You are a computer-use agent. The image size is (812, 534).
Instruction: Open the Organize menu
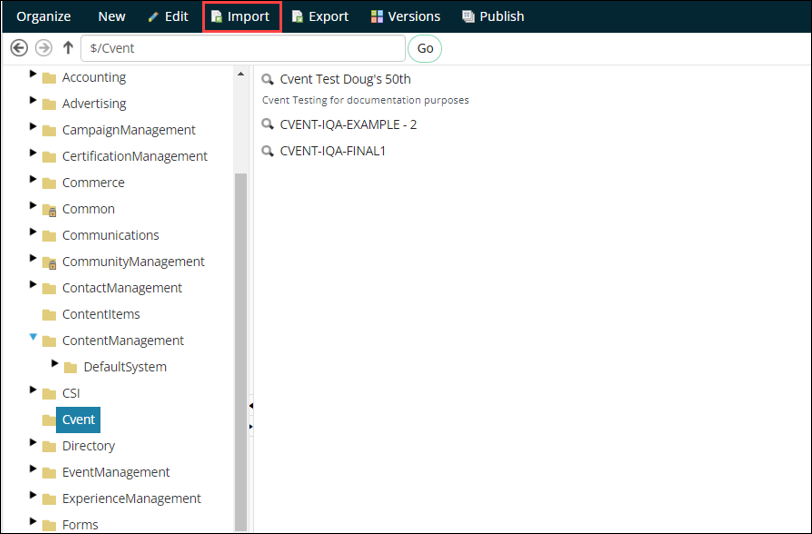pyautogui.click(x=43, y=17)
